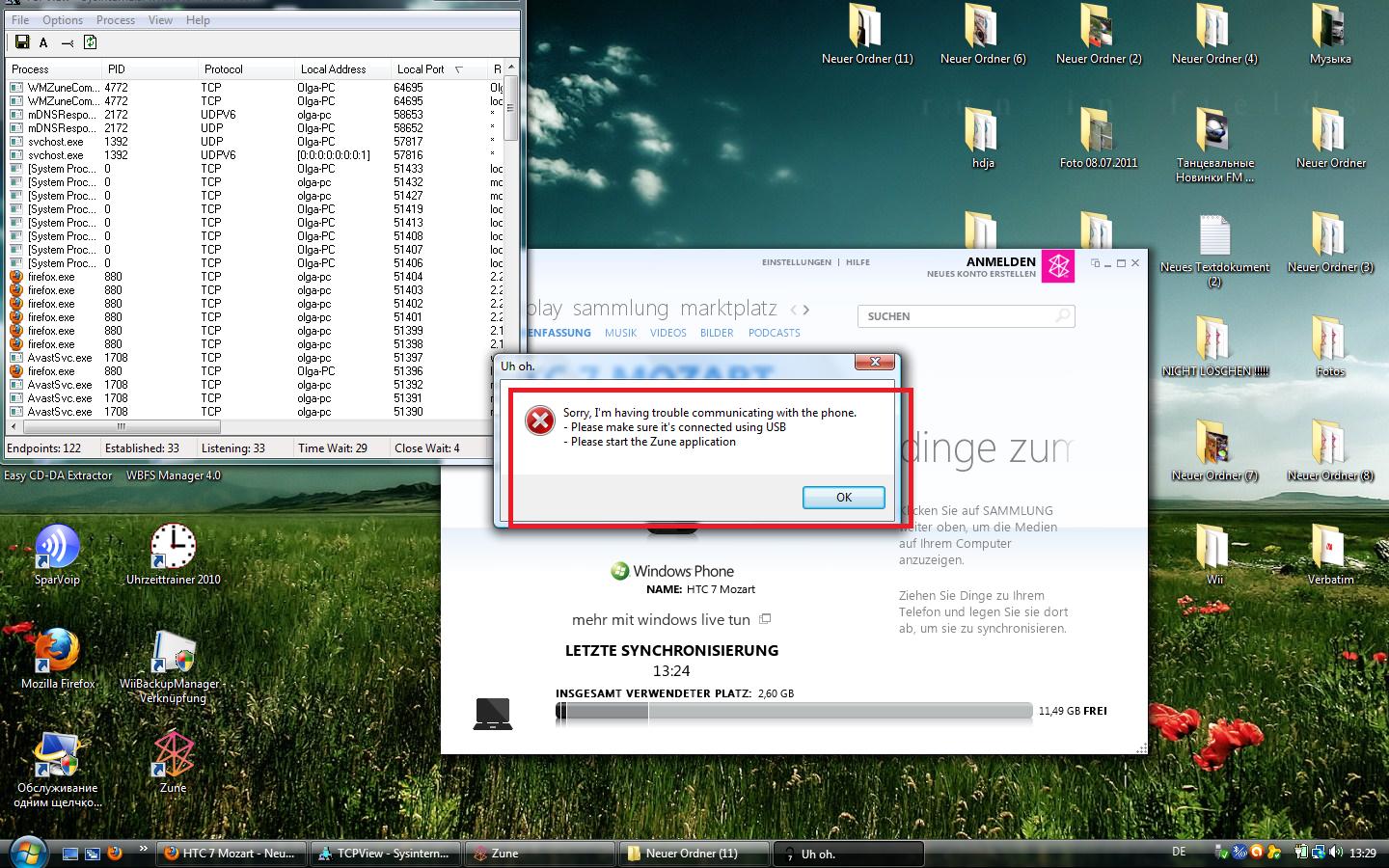Screen dimensions: 1389x868
Task: Open the File menu in TCPView
Action: (x=19, y=19)
